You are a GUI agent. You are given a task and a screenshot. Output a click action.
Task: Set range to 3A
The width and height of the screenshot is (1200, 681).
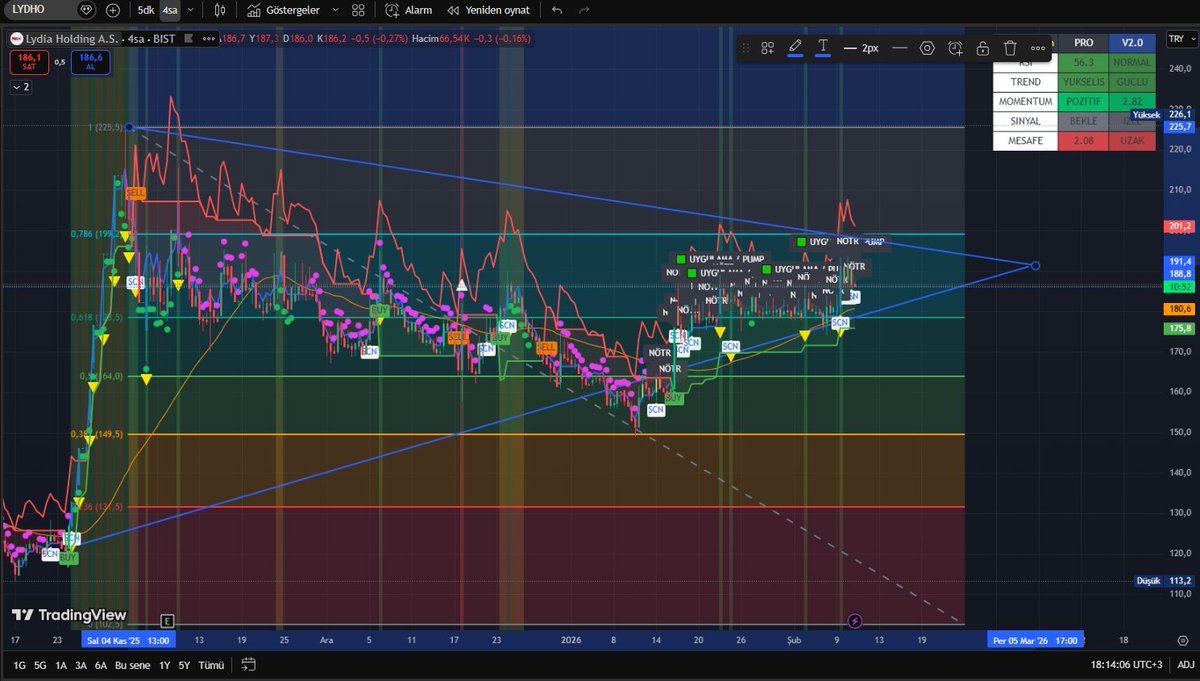click(81, 665)
